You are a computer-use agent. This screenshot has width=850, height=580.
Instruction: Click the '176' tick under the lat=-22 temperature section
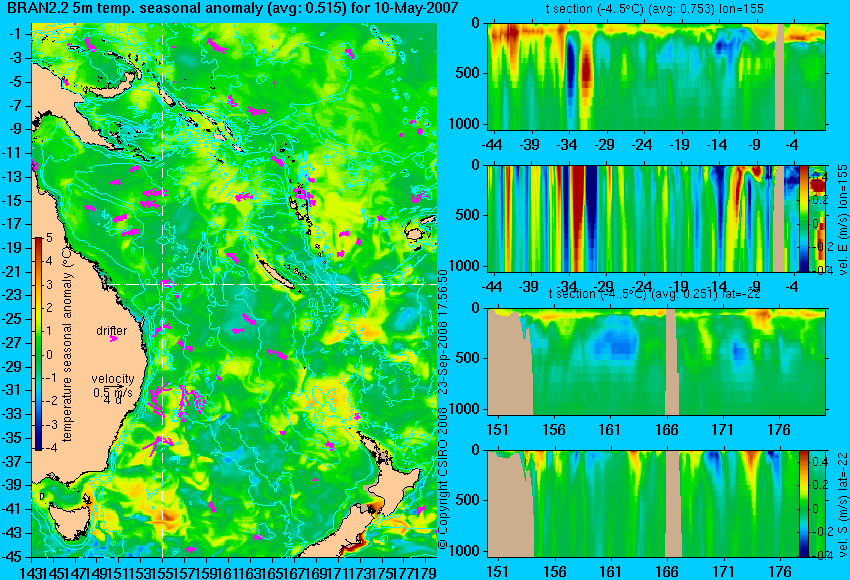tap(779, 430)
